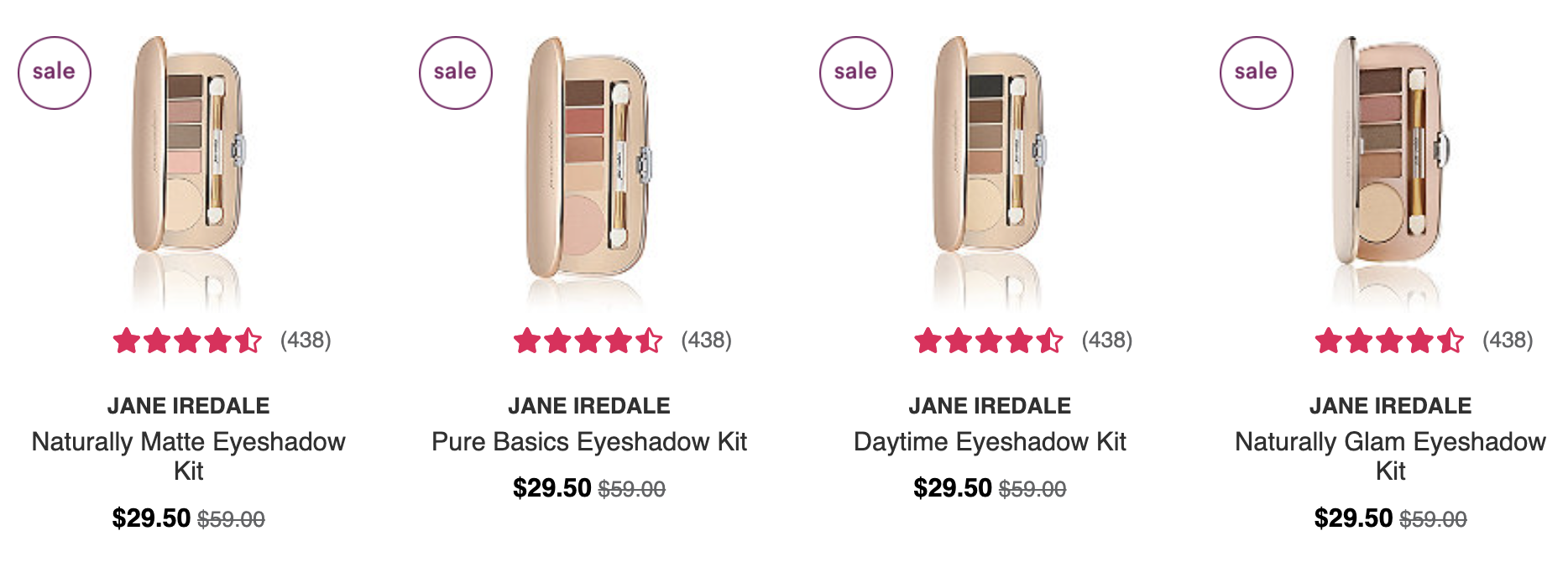Open star rating for Pure Basics Eyeshadow Kit
The height and width of the screenshot is (562, 1568).
[x=588, y=341]
